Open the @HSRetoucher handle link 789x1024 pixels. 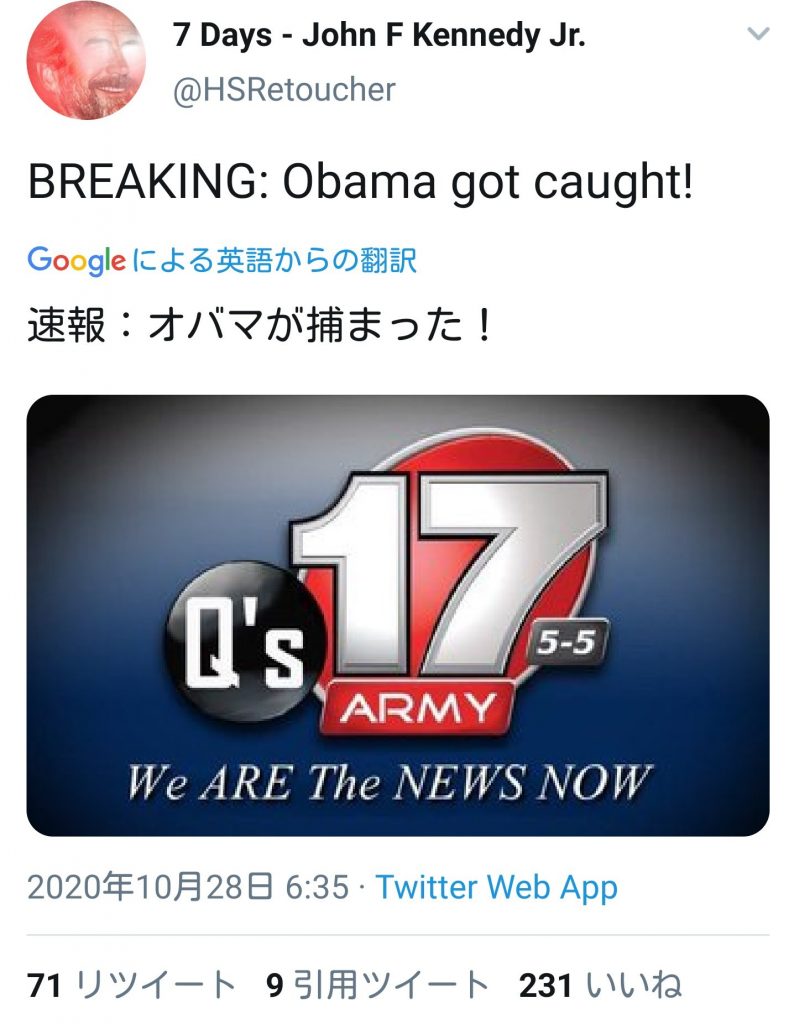[x=285, y=90]
